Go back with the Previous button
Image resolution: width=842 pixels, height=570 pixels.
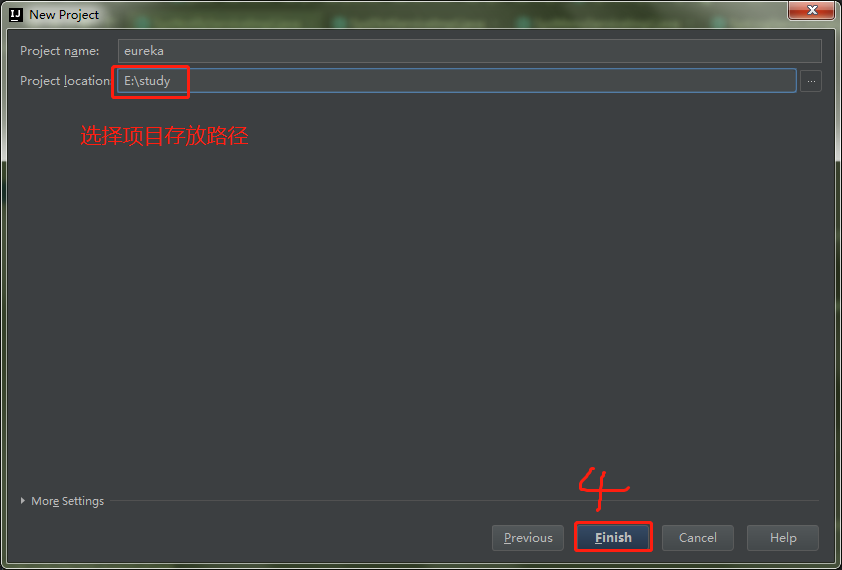coord(528,538)
